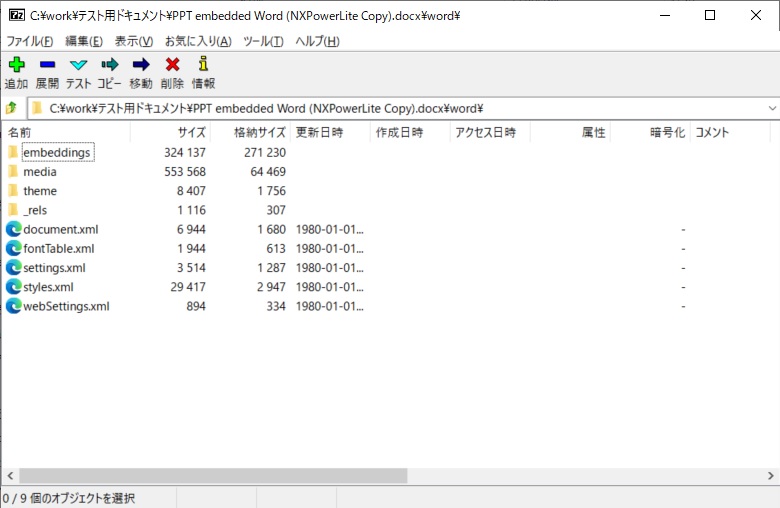Image resolution: width=780 pixels, height=508 pixels.
Task: Select the _rels folder icon
Action: 13,209
